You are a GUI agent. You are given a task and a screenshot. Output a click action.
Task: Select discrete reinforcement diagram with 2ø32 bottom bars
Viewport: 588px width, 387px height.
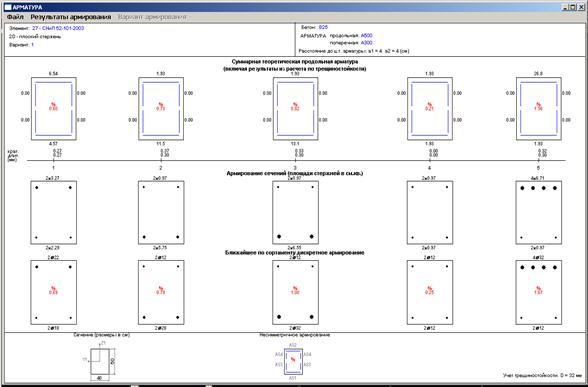point(296,292)
